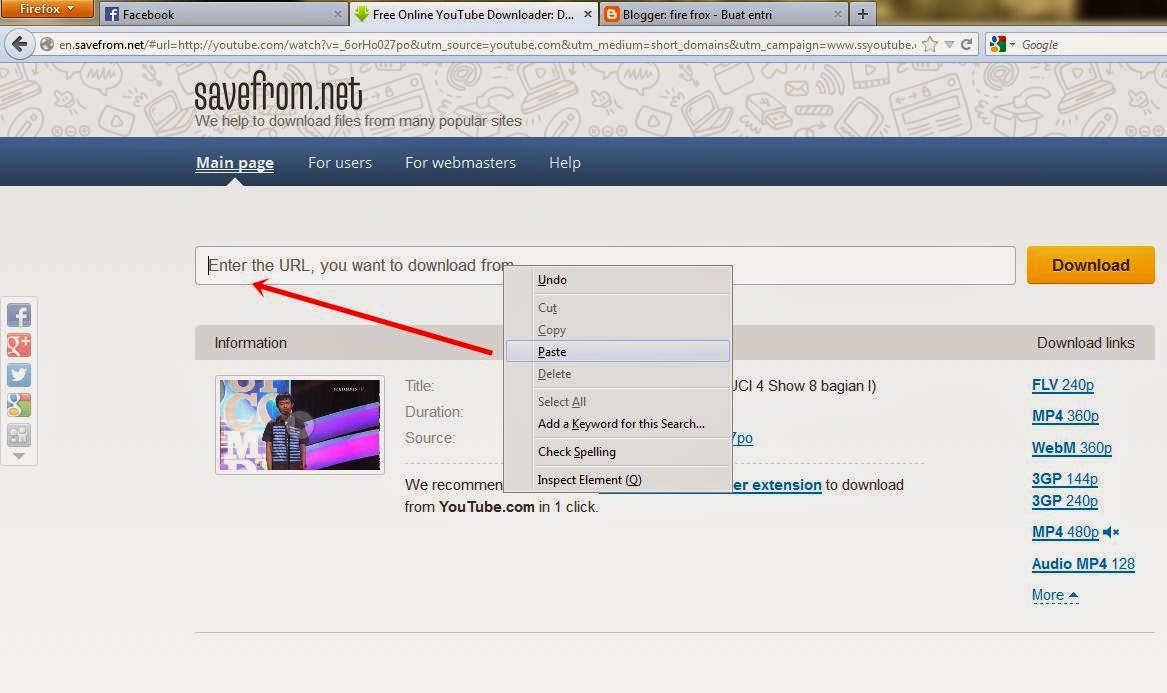
Task: Download the Audio MP4 128 link
Action: (1083, 564)
